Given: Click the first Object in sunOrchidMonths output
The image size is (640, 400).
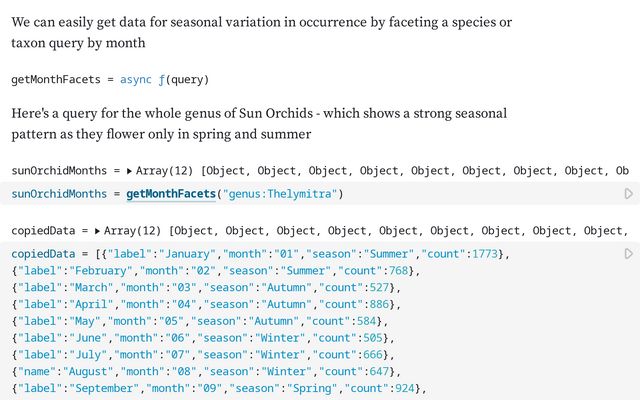Looking at the screenshot, I should pyautogui.click(x=228, y=171).
